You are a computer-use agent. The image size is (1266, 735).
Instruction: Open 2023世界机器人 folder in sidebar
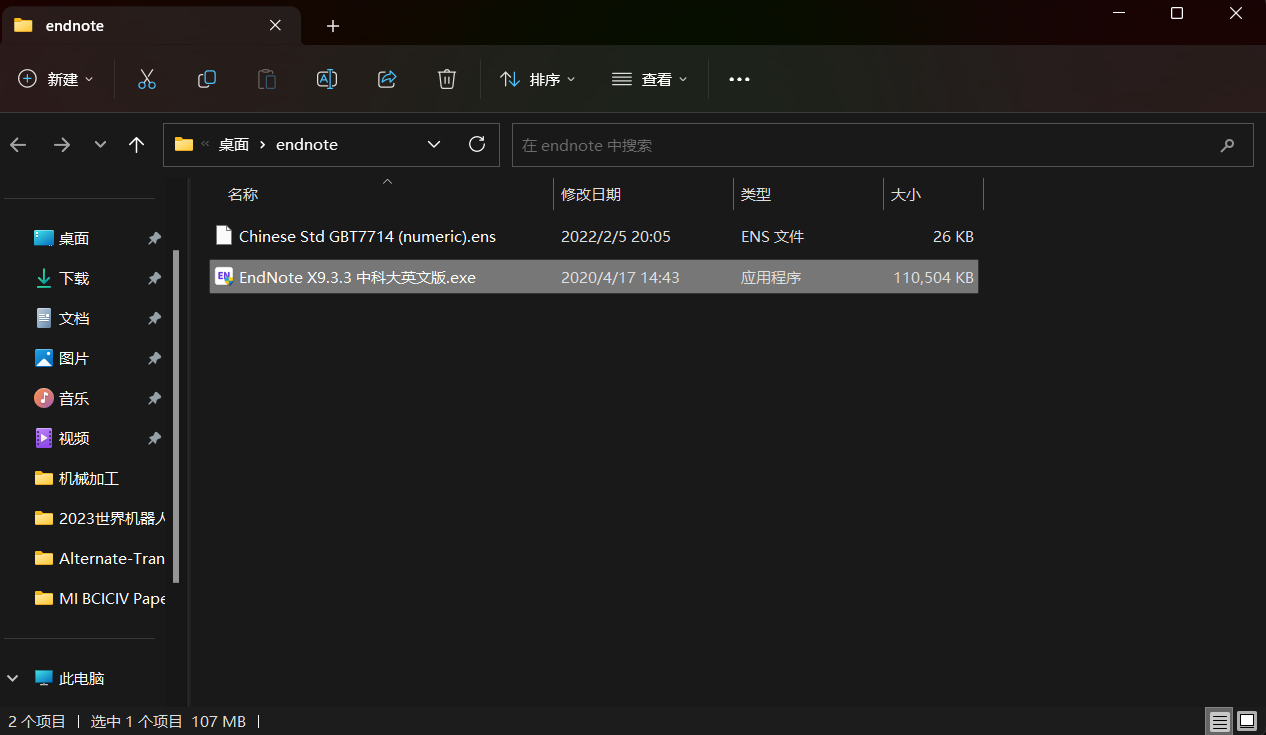click(99, 518)
